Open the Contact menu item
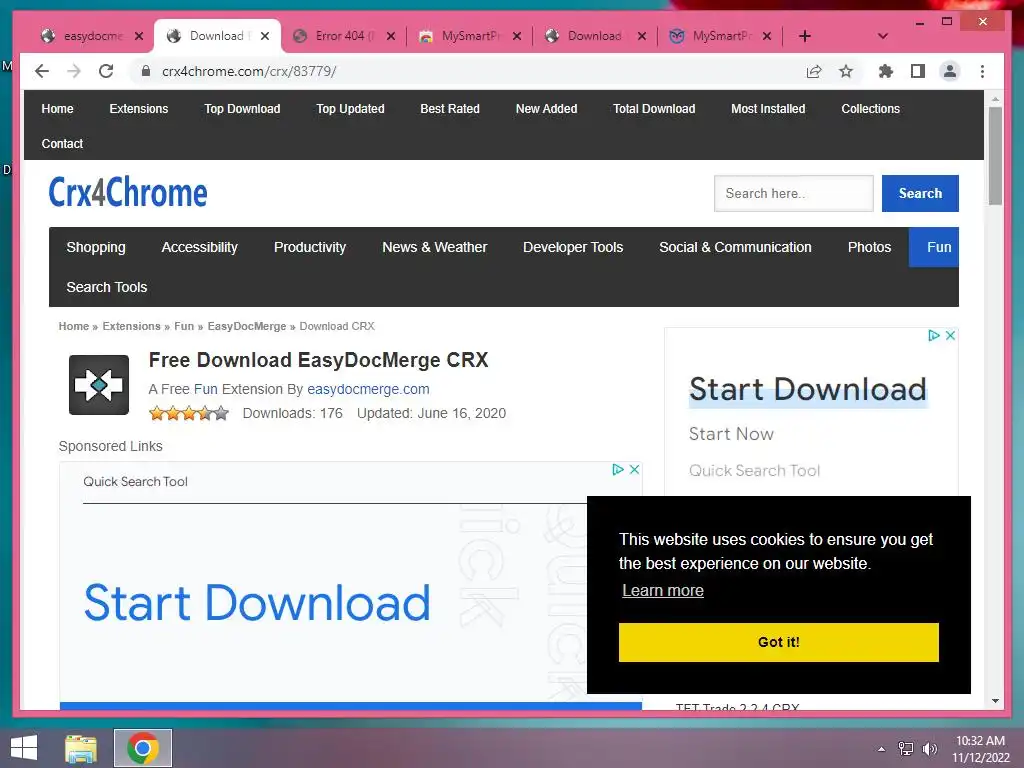The width and height of the screenshot is (1024, 768). [62, 143]
